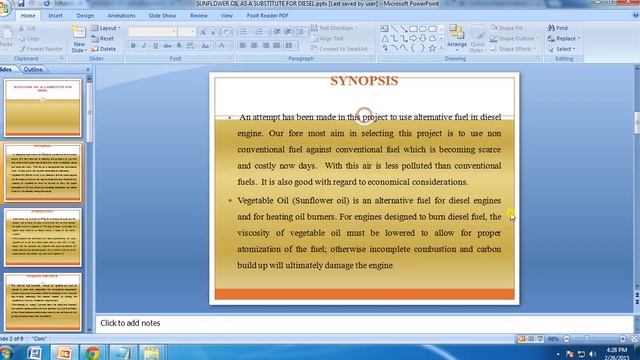The image size is (640, 360).
Task: Open the Foxit Reader PDF tab
Action: click(x=267, y=16)
